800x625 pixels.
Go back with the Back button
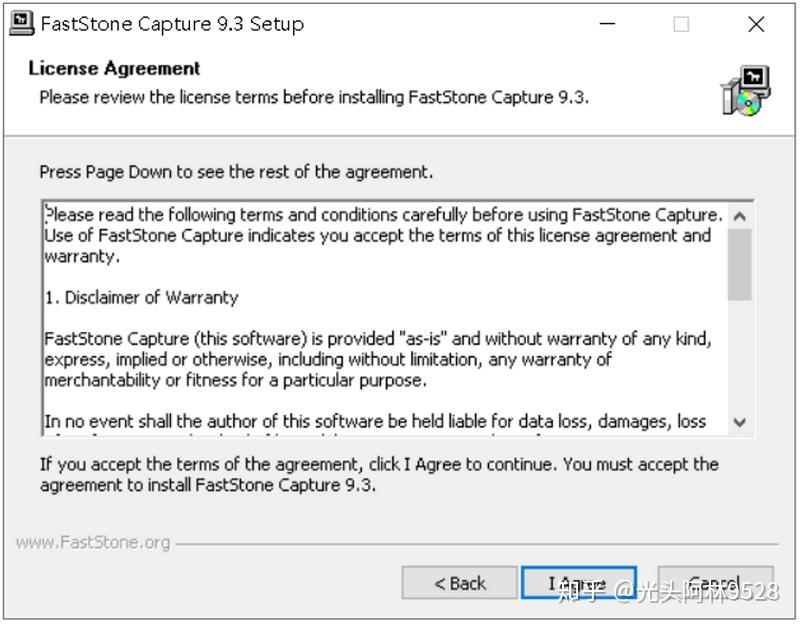[x=459, y=584]
